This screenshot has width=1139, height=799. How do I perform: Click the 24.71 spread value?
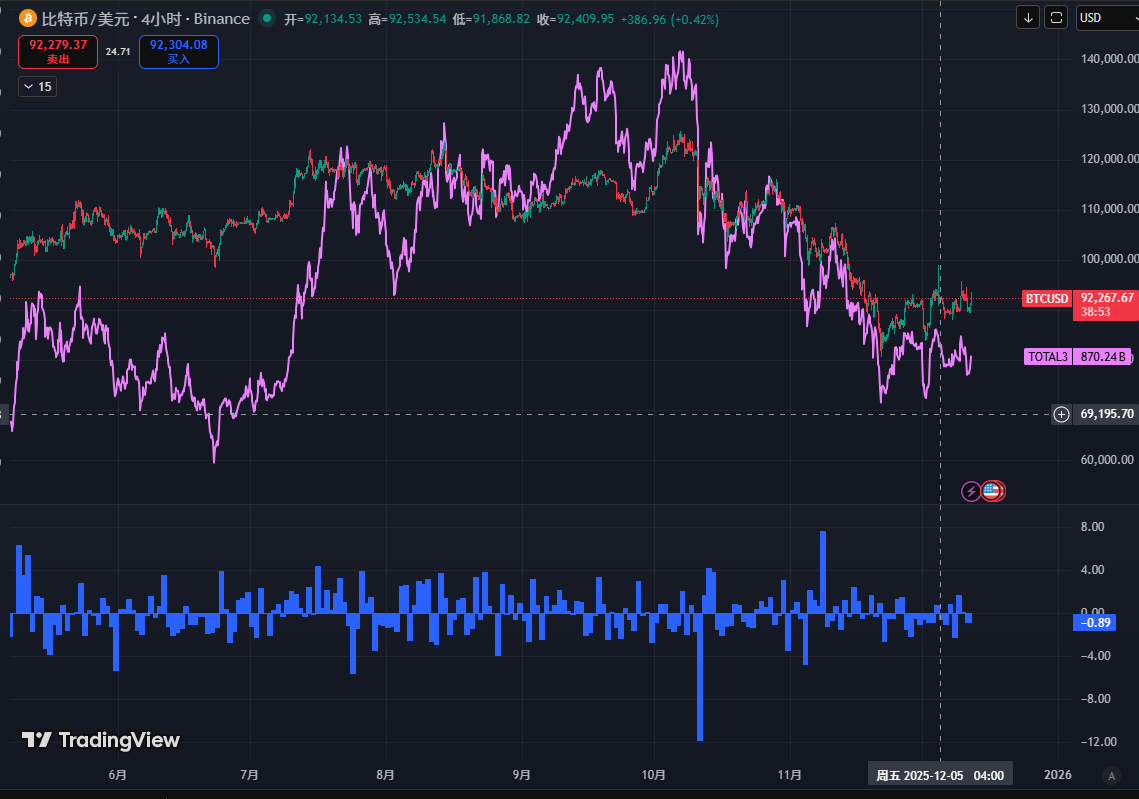click(118, 51)
